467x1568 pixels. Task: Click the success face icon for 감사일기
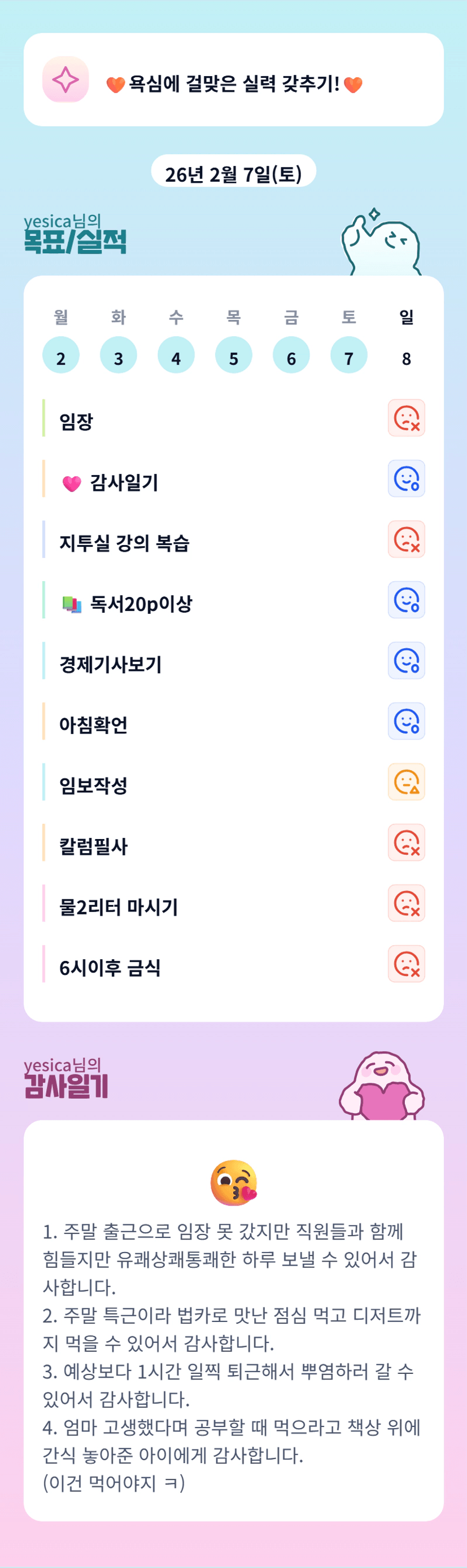click(406, 478)
